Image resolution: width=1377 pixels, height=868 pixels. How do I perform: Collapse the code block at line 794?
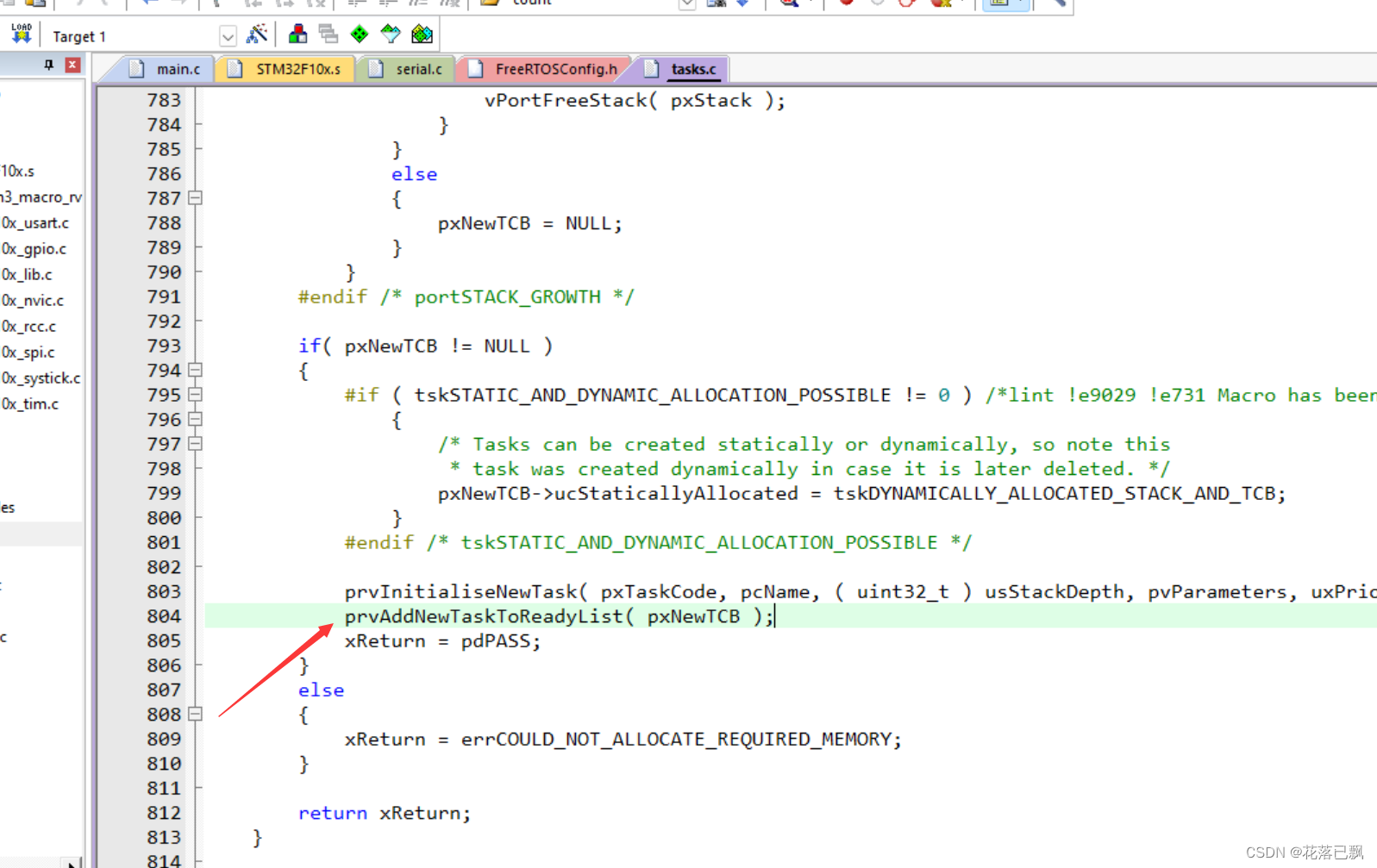click(196, 371)
